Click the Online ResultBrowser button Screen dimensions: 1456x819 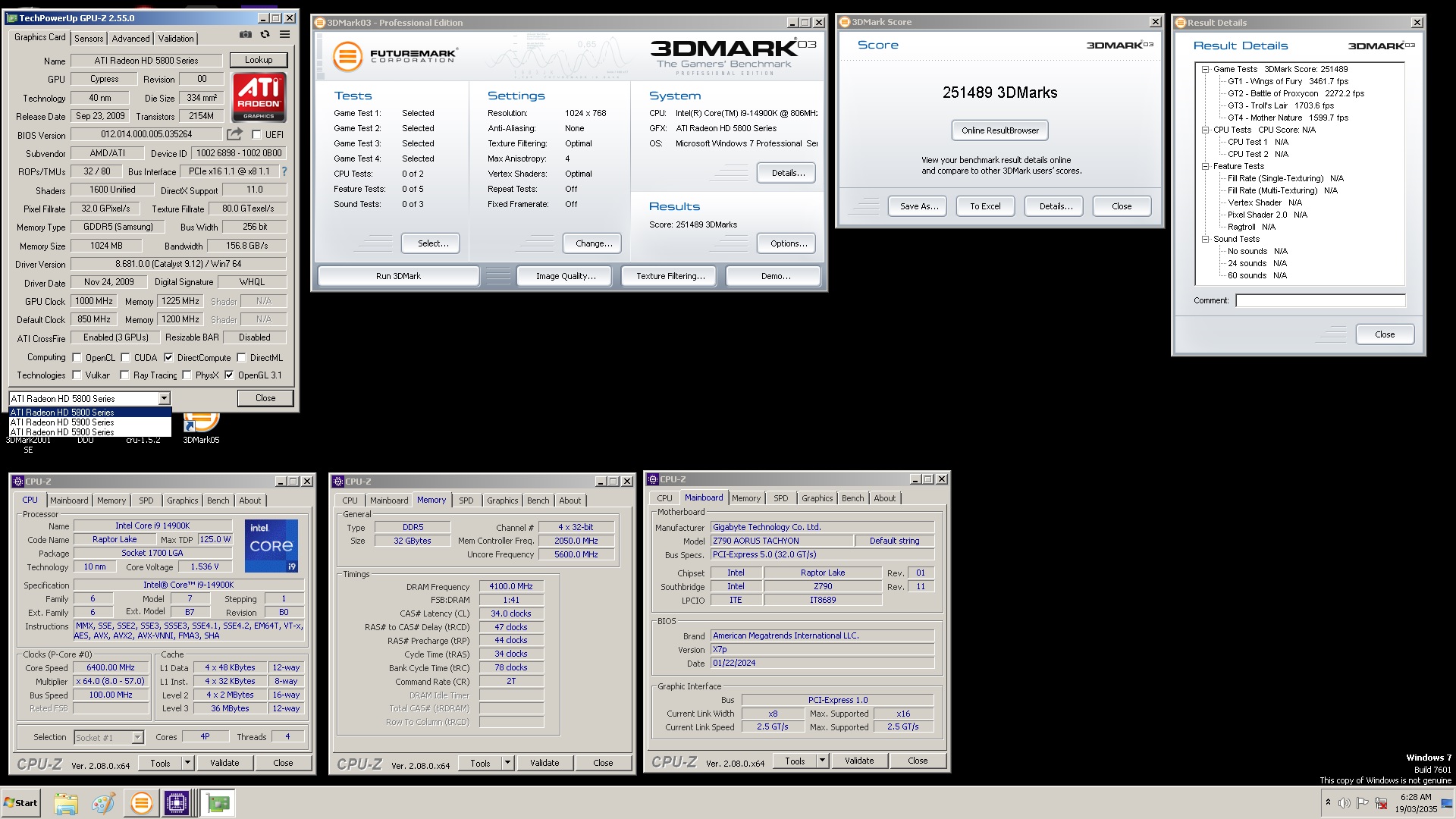[x=1000, y=130]
